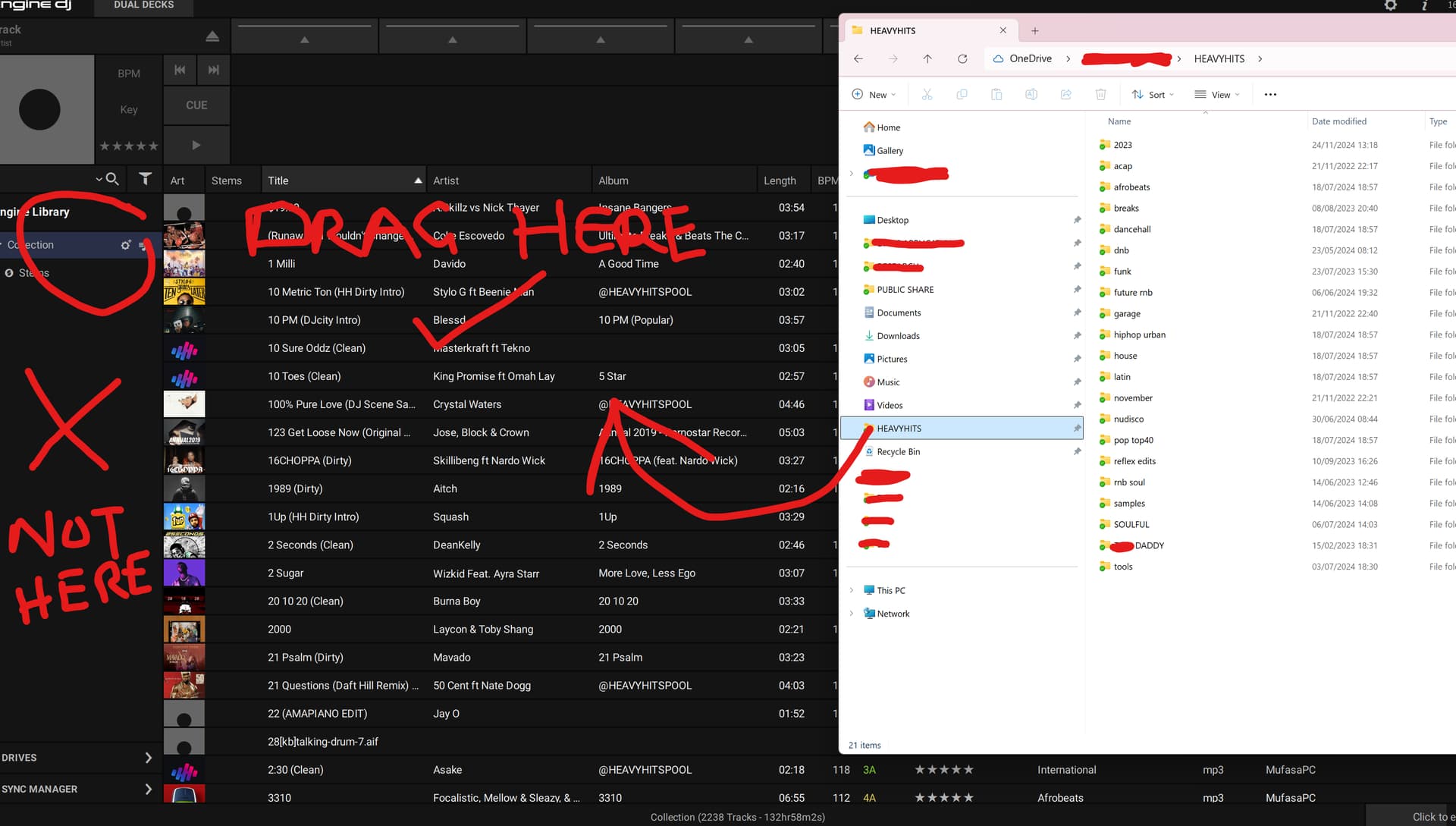The height and width of the screenshot is (826, 1456).
Task: Click the Collection settings gear icon
Action: point(126,245)
